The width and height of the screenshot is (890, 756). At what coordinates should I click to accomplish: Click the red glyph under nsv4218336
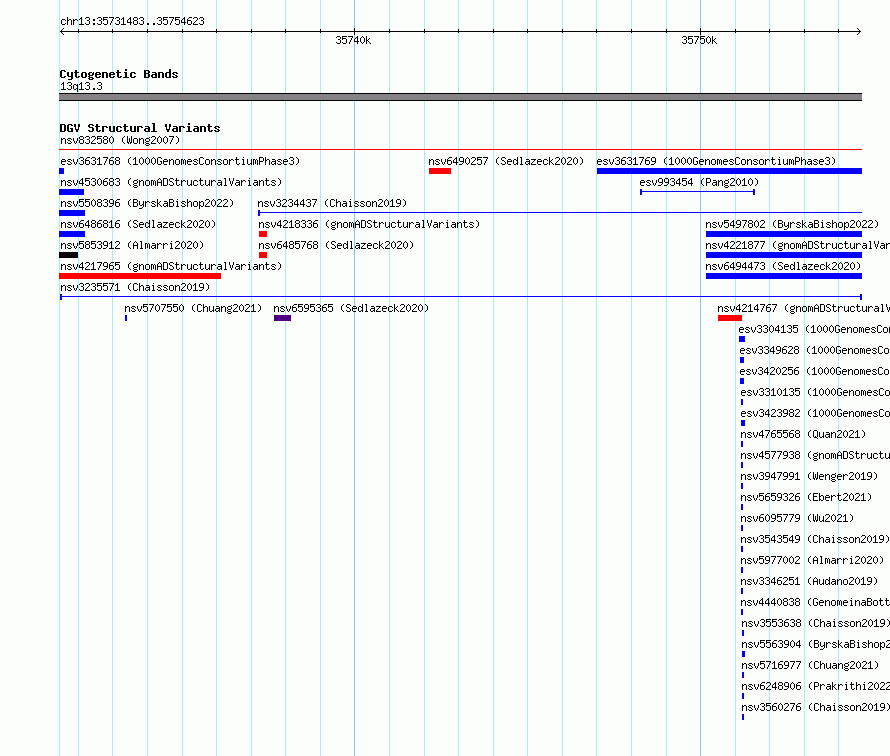(x=263, y=234)
